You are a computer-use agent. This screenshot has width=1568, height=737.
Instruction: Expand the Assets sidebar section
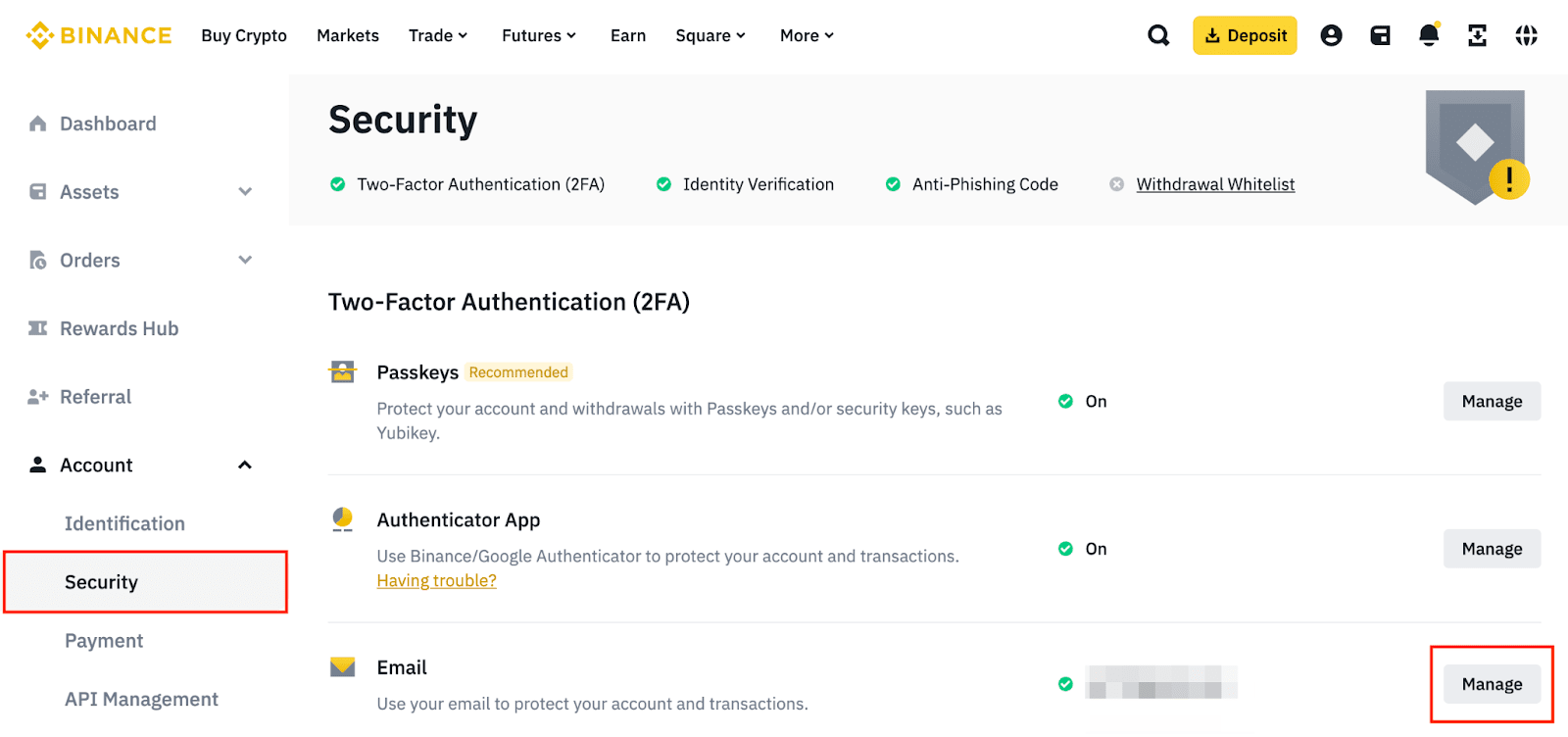[245, 192]
